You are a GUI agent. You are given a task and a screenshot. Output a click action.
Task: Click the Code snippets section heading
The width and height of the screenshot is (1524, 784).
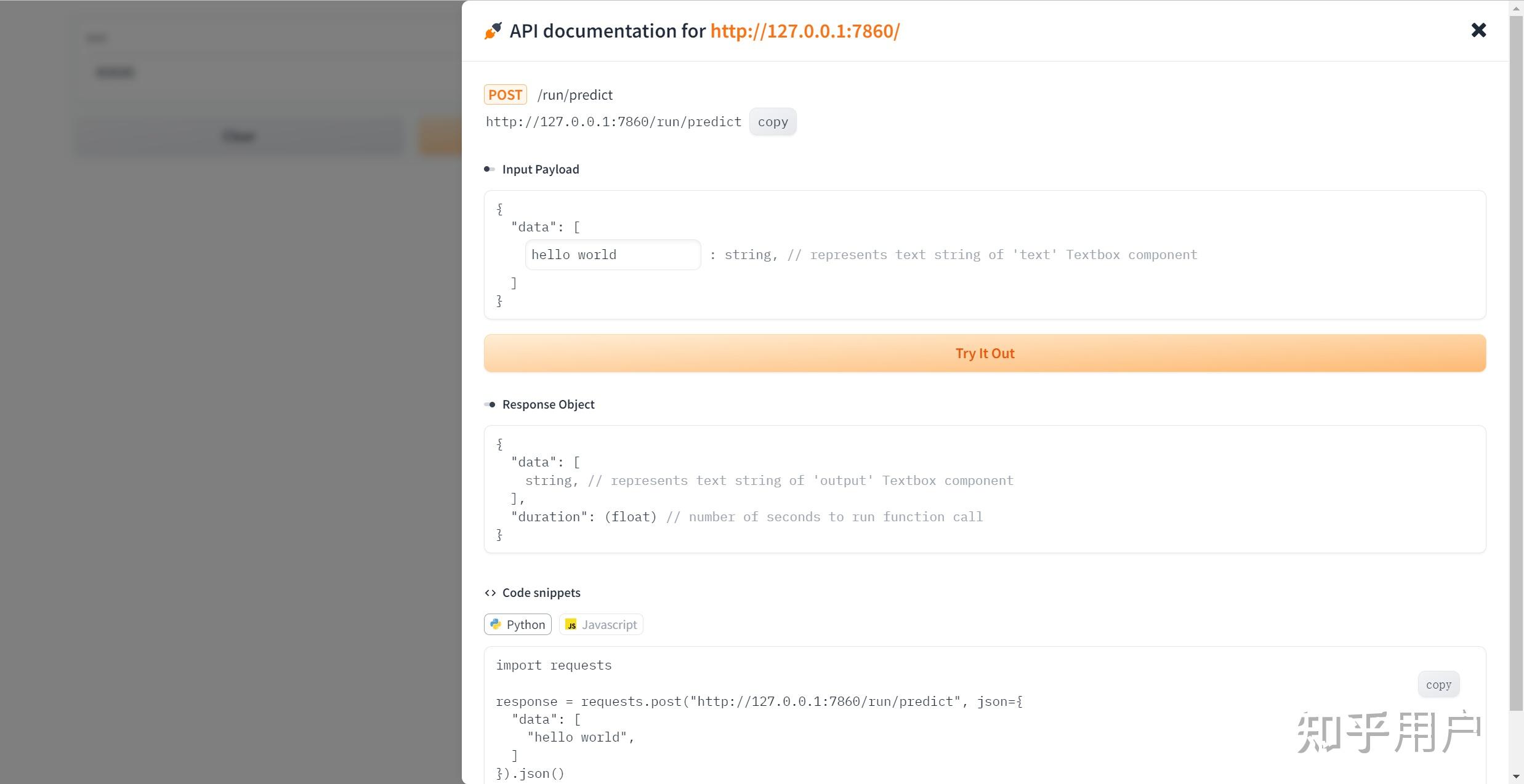pyautogui.click(x=541, y=593)
